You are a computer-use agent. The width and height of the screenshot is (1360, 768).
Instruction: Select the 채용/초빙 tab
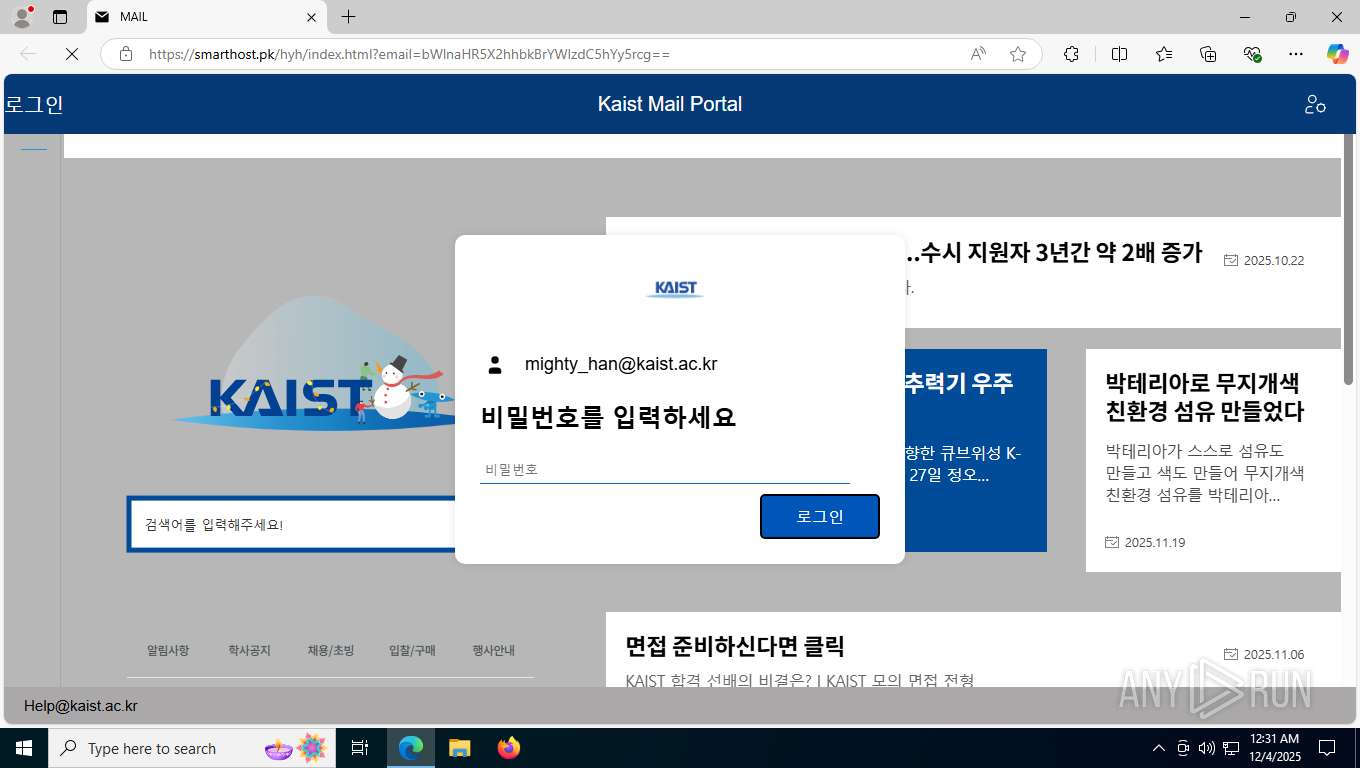click(331, 650)
